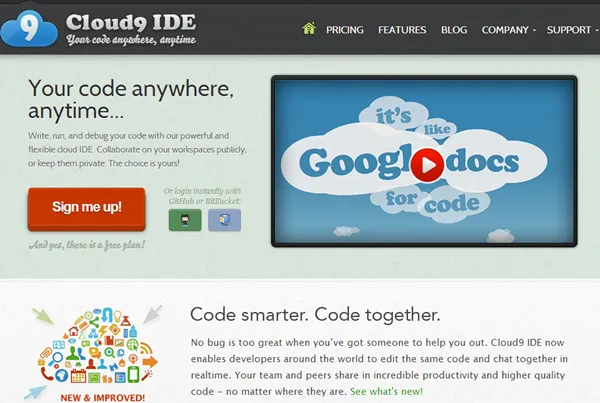Click 'Or login instantly with GitHub or BitBucket' text

(203, 196)
